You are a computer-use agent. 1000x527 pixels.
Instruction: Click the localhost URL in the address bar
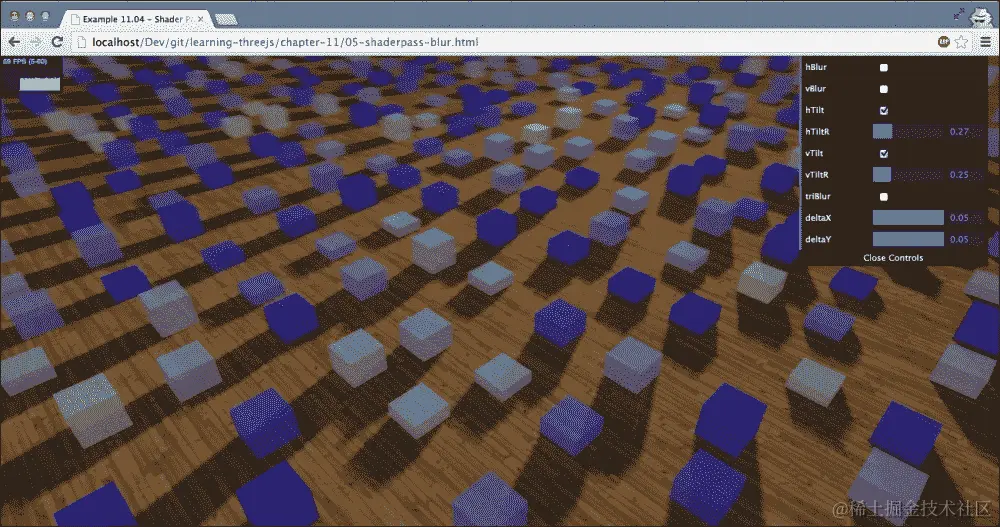tap(285, 42)
